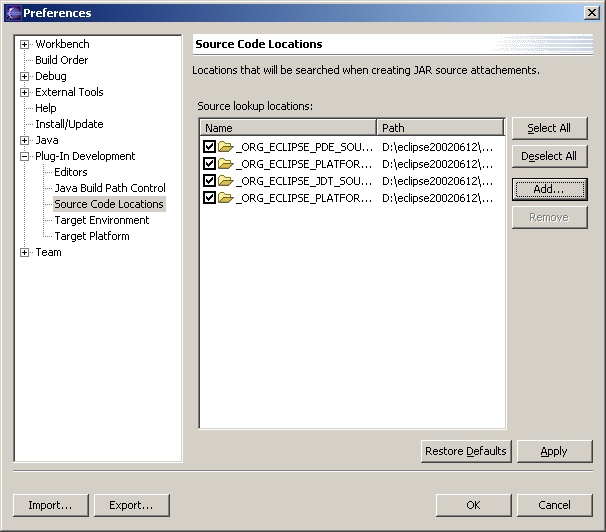Sort by the Name column header
The height and width of the screenshot is (532, 606).
tap(288, 128)
